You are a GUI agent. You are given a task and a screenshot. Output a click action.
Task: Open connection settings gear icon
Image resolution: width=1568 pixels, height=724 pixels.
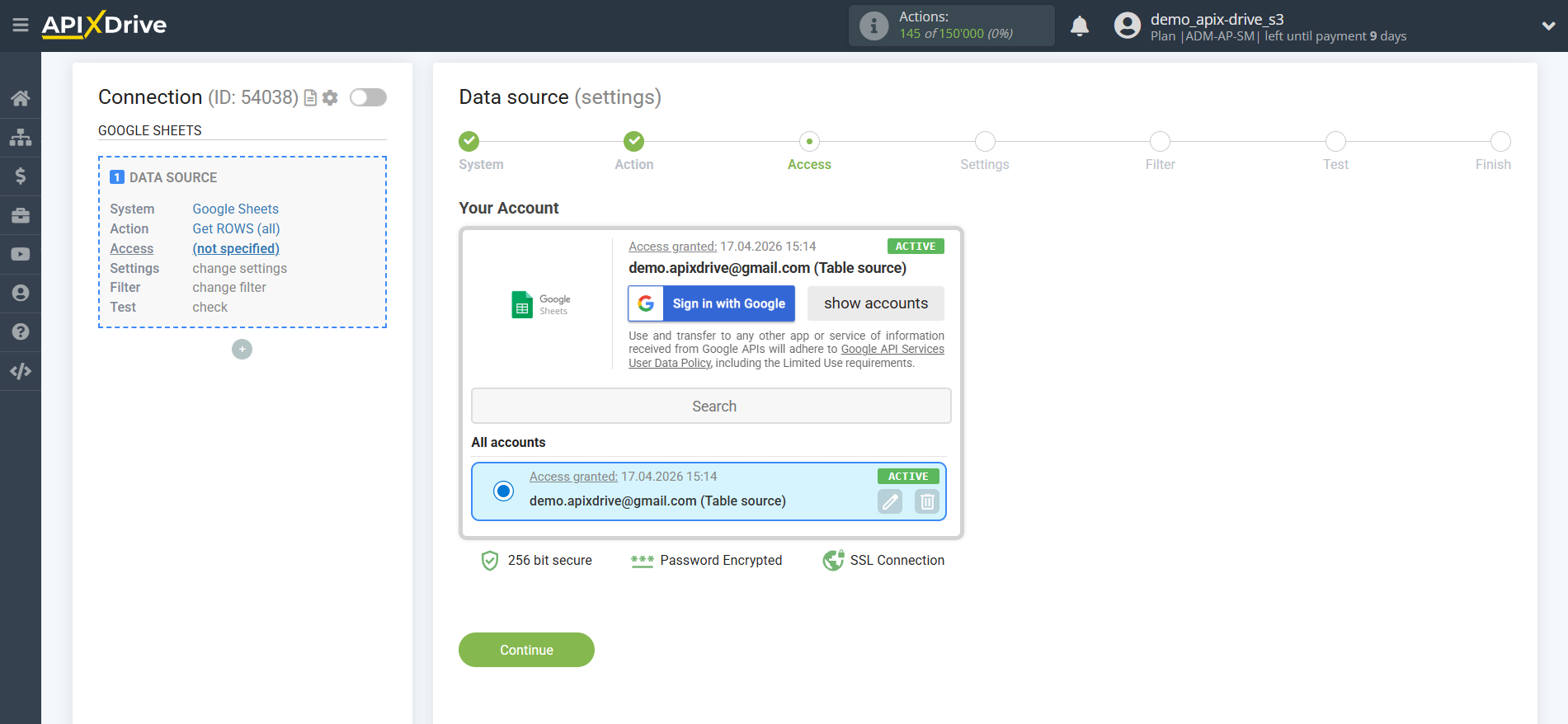tap(330, 98)
